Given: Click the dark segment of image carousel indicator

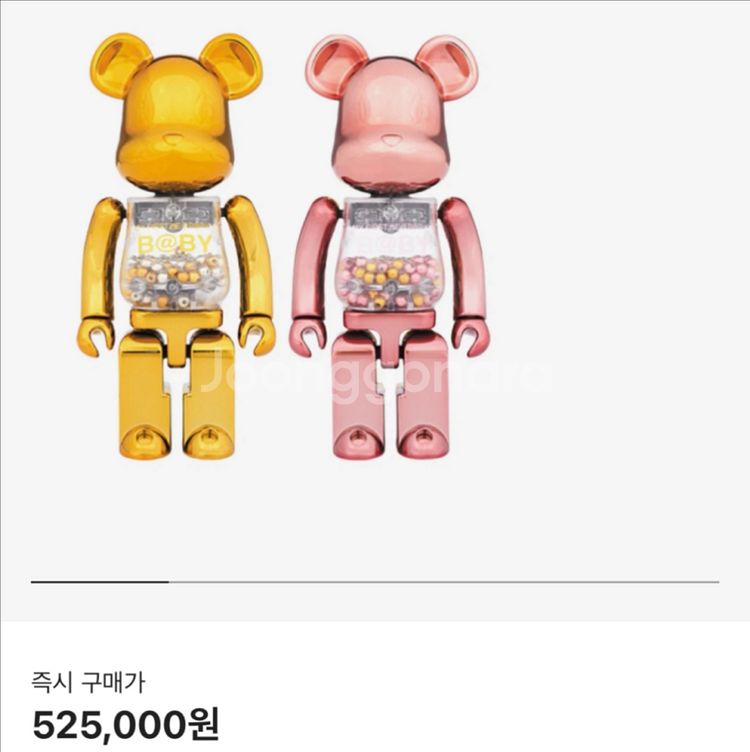Looking at the screenshot, I should click(x=100, y=582).
